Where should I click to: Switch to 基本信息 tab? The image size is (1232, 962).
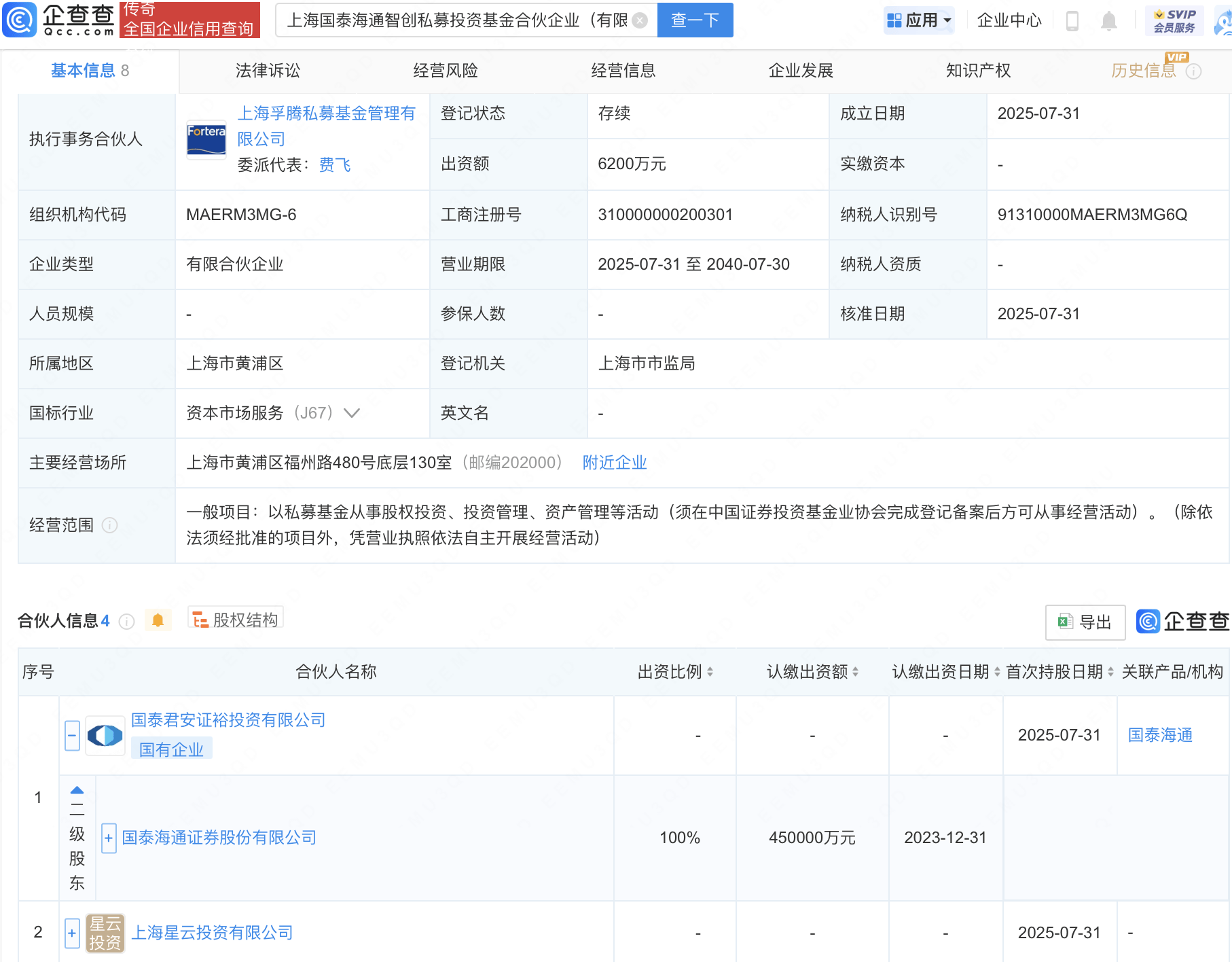point(90,71)
